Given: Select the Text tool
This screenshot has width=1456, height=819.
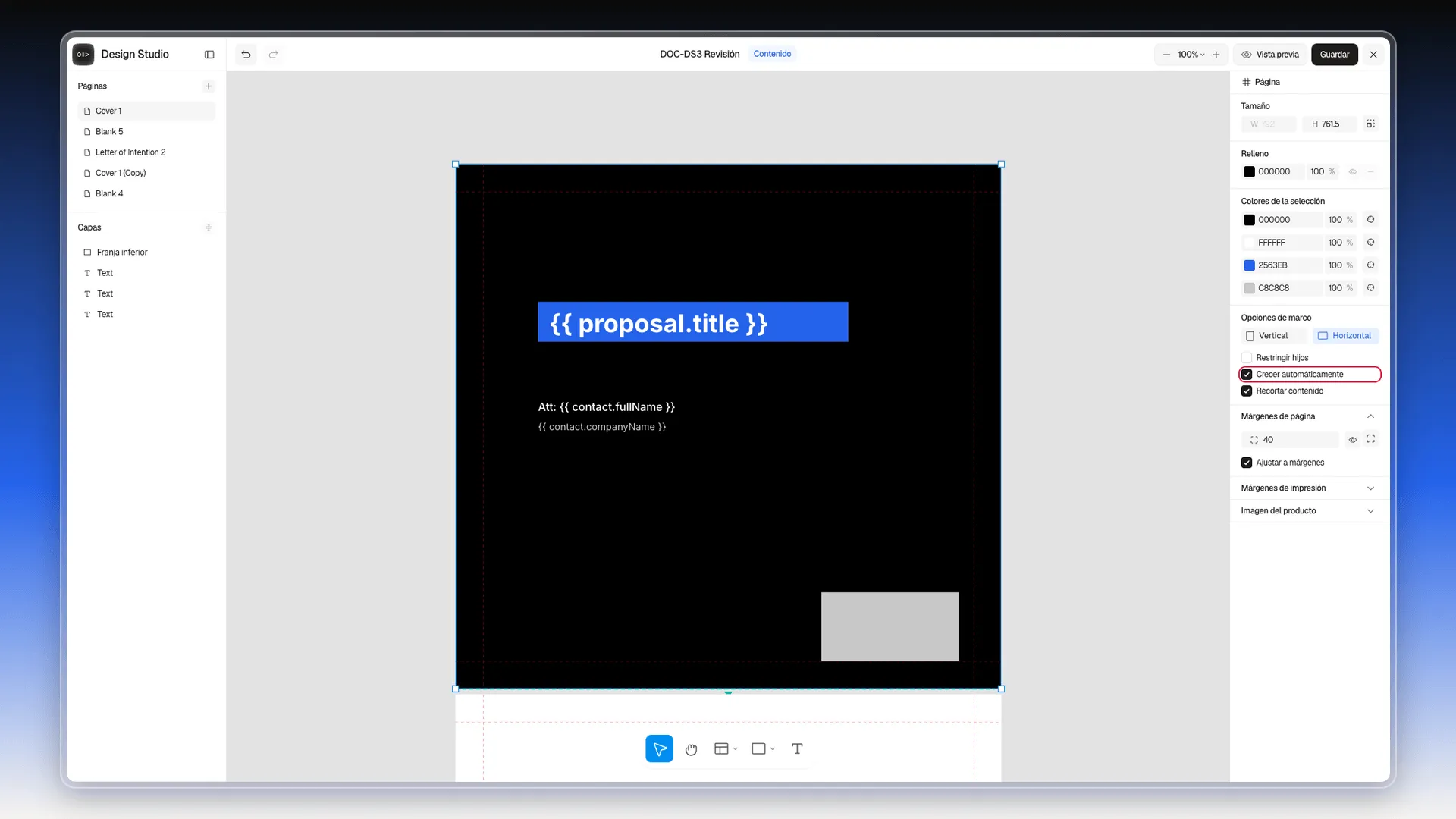Looking at the screenshot, I should [x=797, y=749].
